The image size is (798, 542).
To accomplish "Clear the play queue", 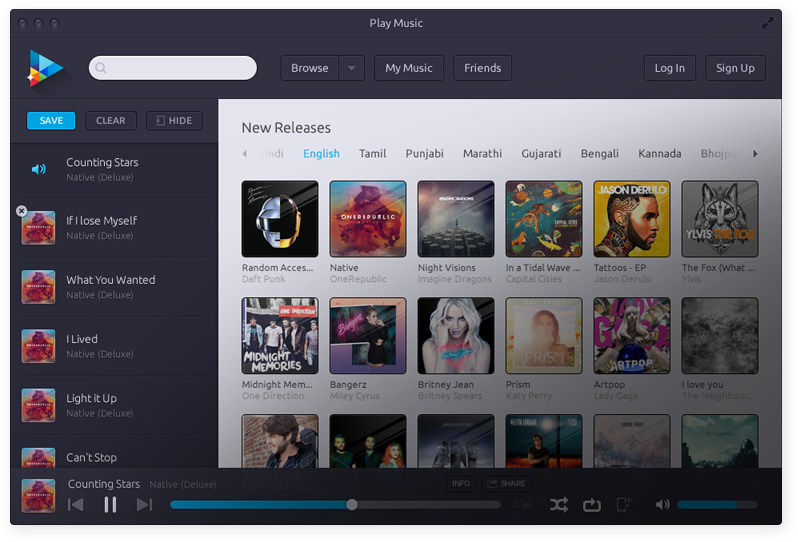I will pos(110,121).
